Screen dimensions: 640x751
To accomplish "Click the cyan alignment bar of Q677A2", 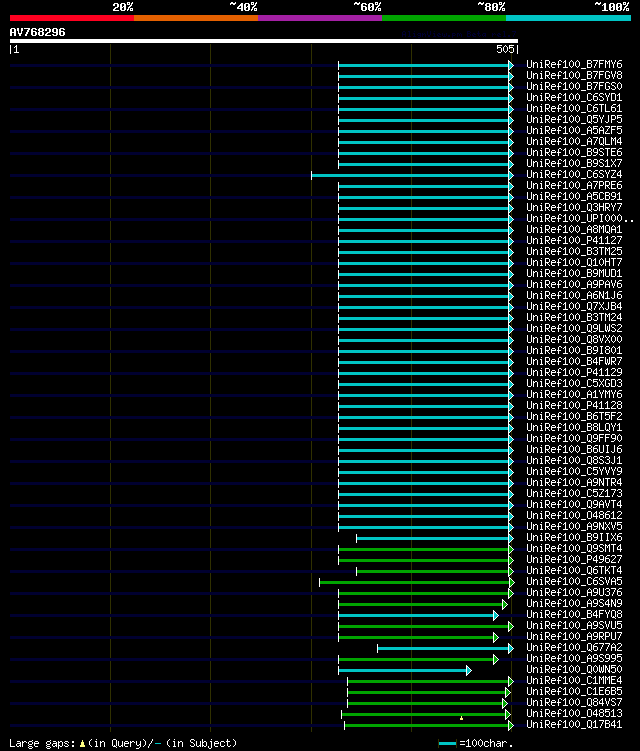I will click(x=446, y=649).
